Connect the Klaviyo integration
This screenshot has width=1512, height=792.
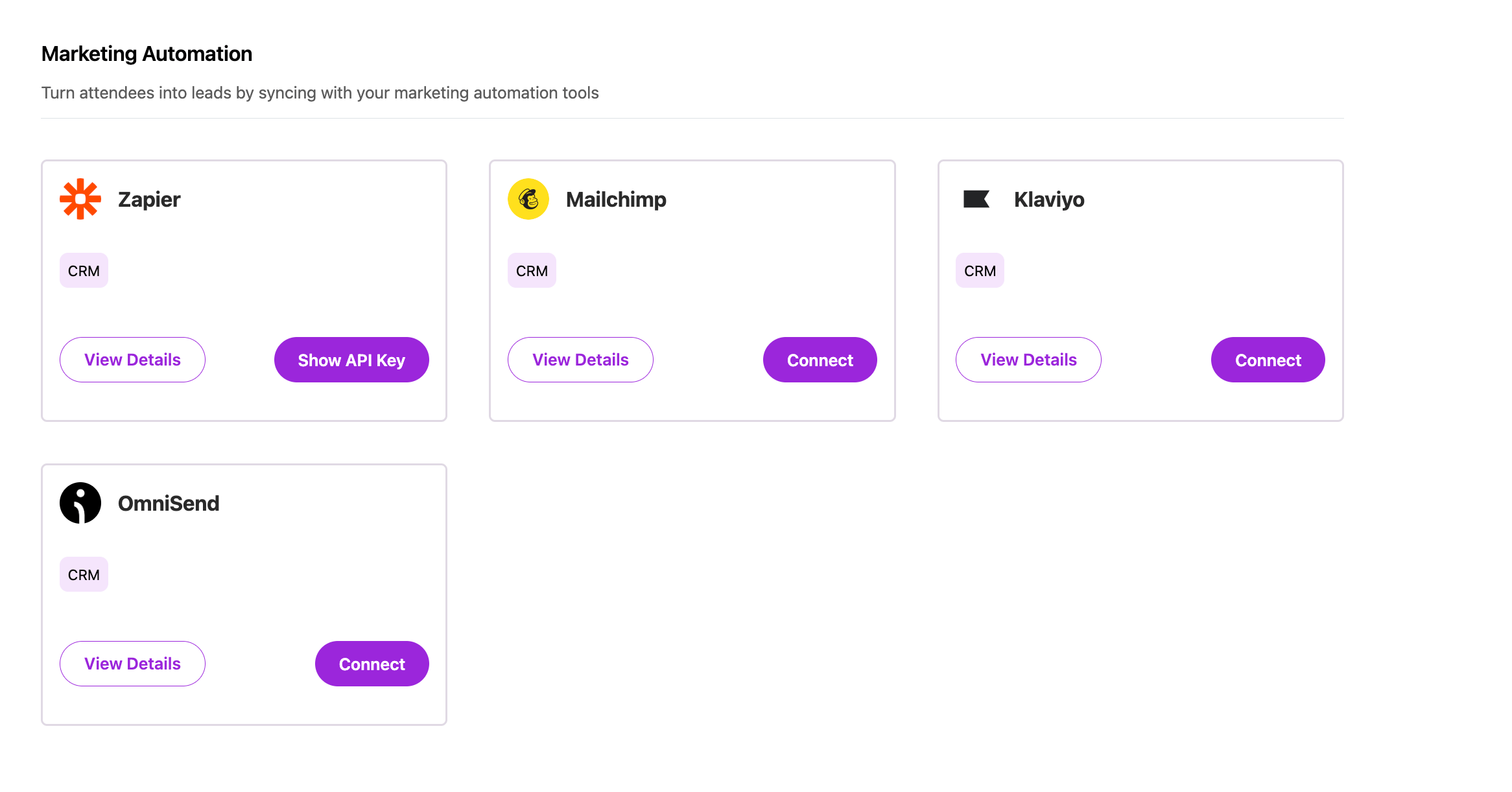[x=1268, y=360]
